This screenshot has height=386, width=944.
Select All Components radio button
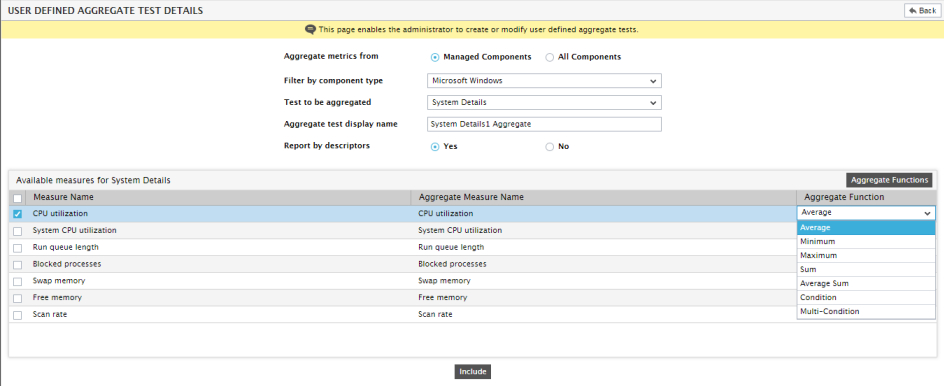click(x=549, y=57)
